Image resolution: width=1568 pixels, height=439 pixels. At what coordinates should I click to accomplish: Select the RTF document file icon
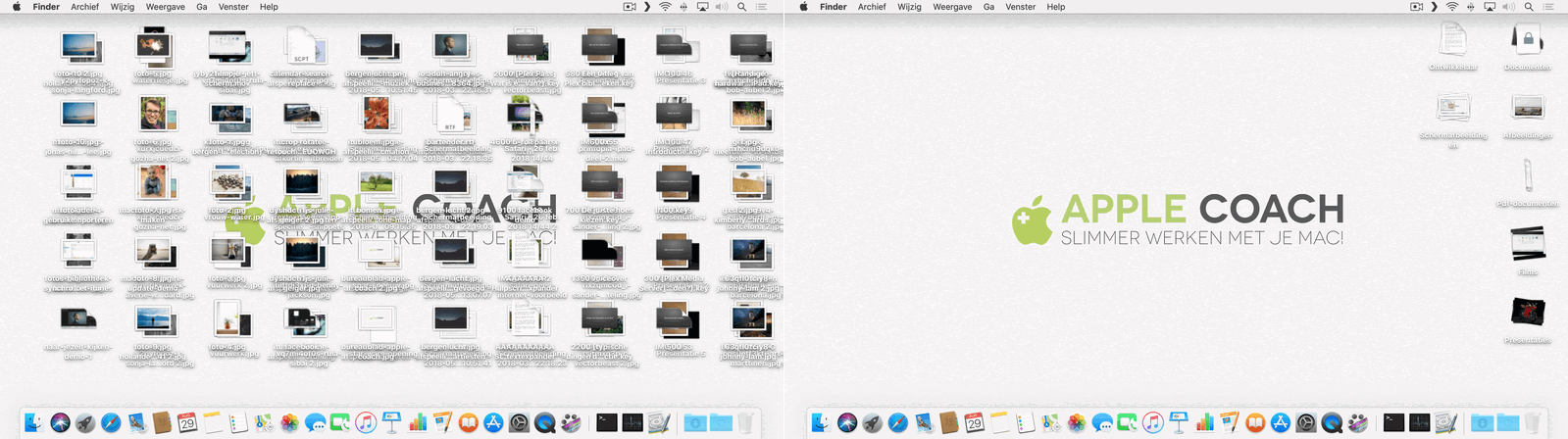(451, 116)
